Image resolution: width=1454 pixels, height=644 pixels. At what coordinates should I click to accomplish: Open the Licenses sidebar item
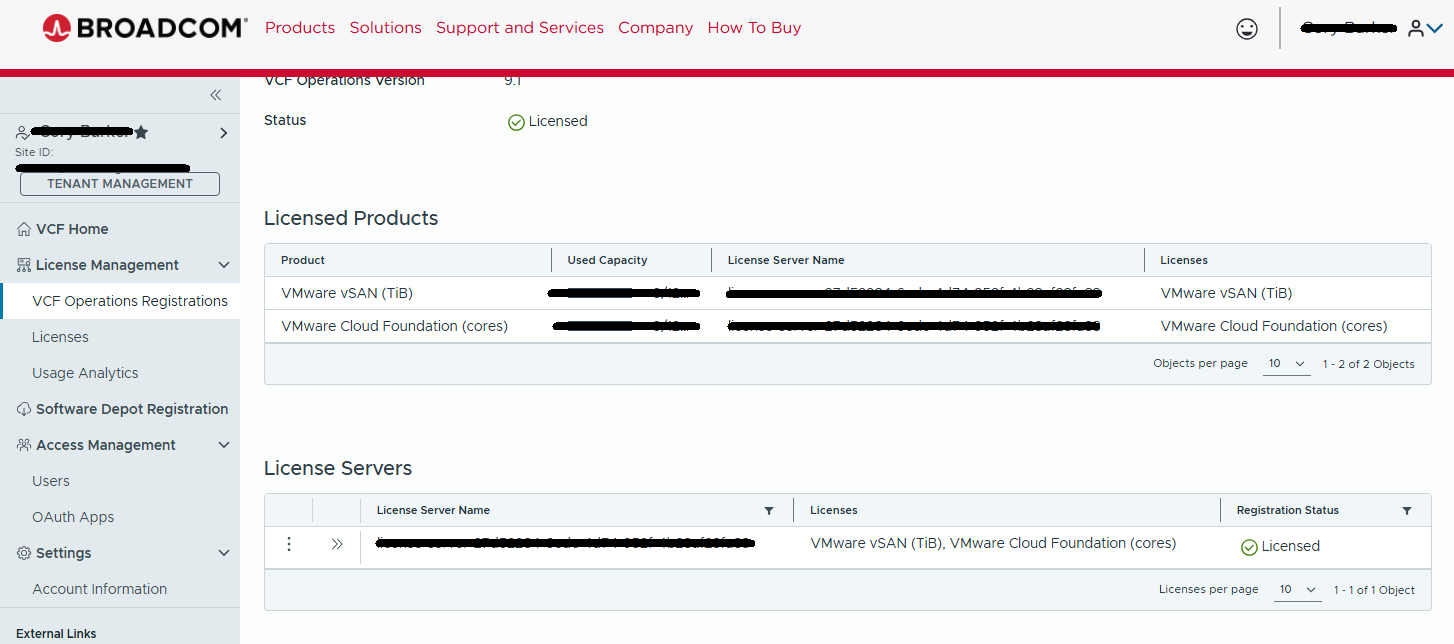[x=60, y=337]
